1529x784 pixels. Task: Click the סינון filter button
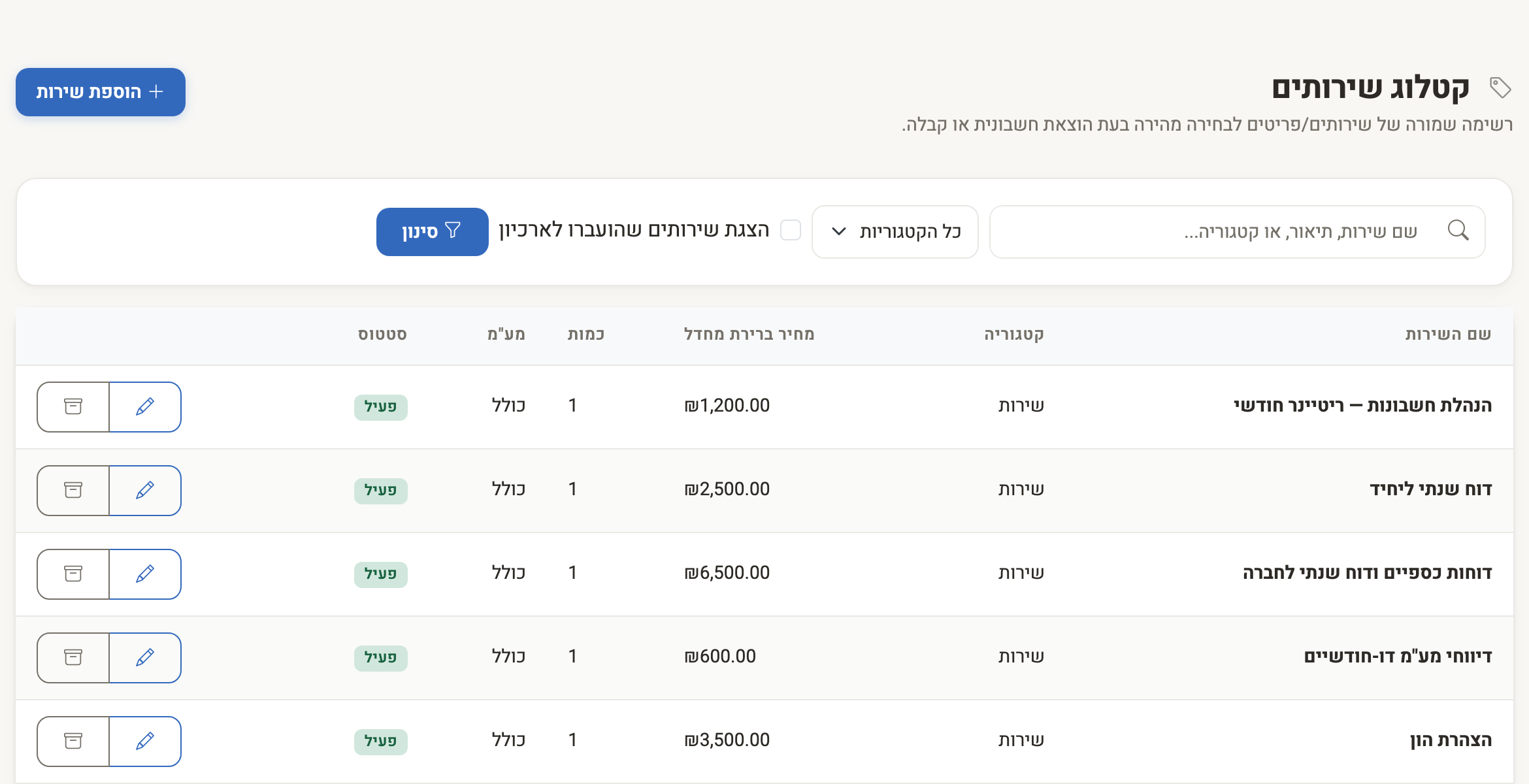click(432, 231)
